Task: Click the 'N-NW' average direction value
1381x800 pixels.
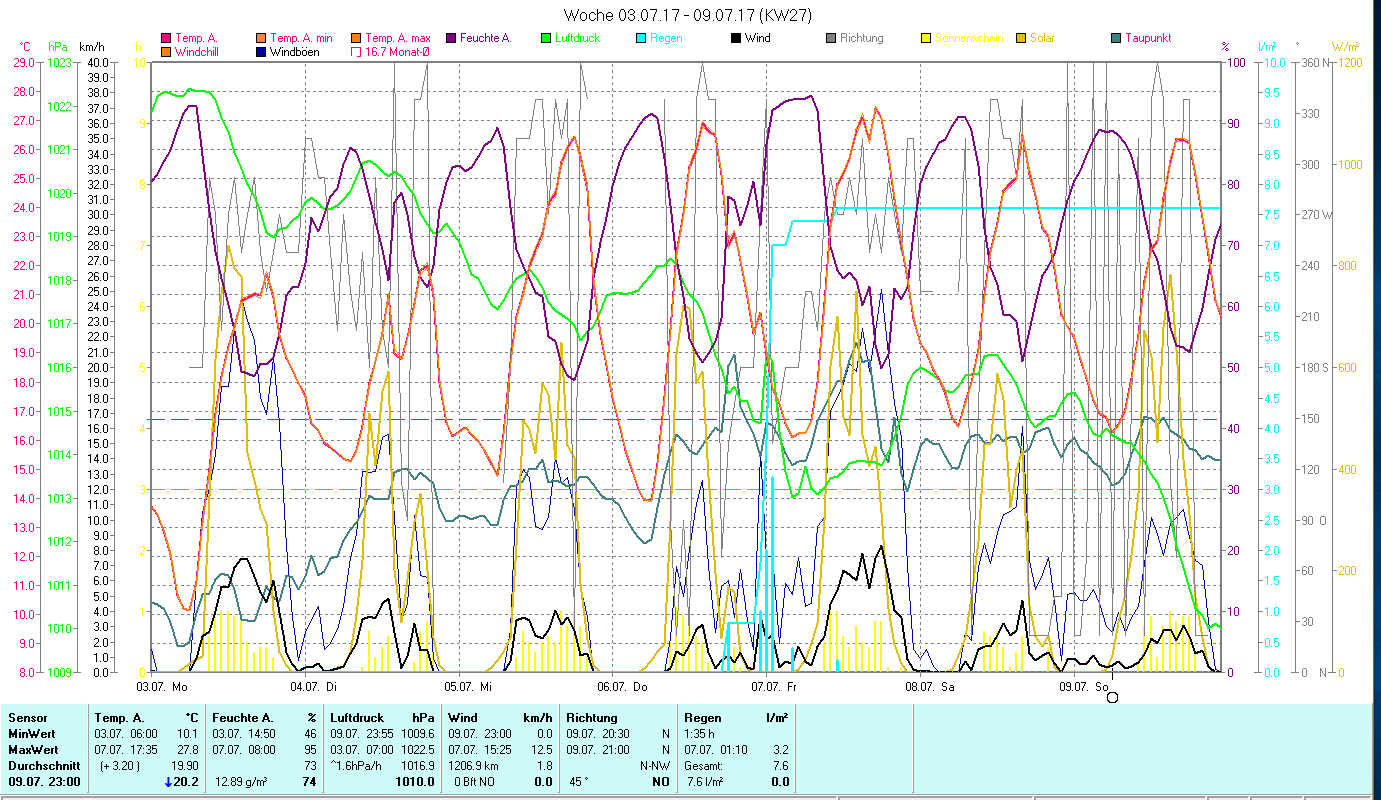Action: (654, 765)
